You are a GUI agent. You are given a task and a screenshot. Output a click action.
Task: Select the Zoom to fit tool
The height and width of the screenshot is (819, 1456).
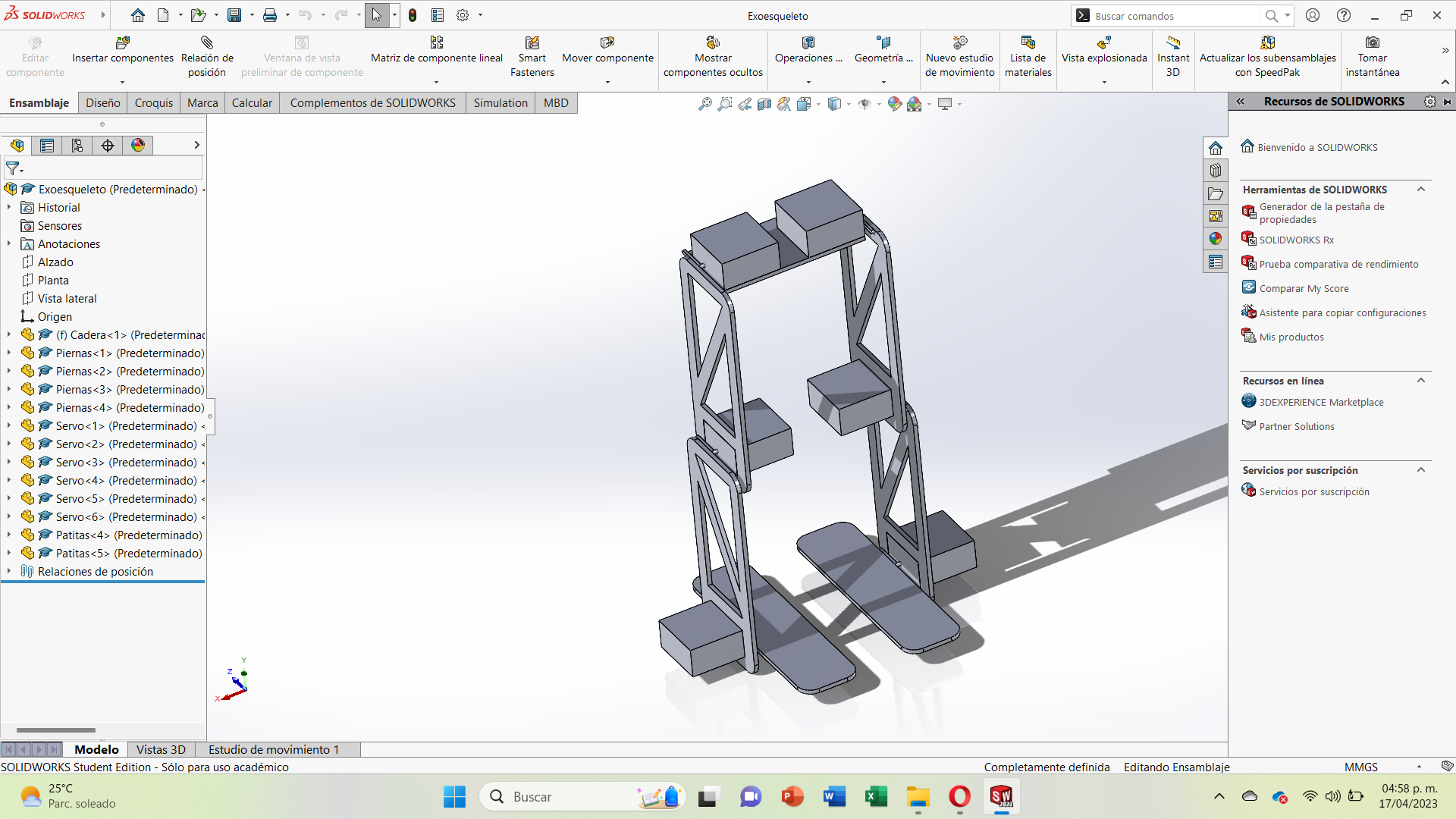(x=707, y=104)
